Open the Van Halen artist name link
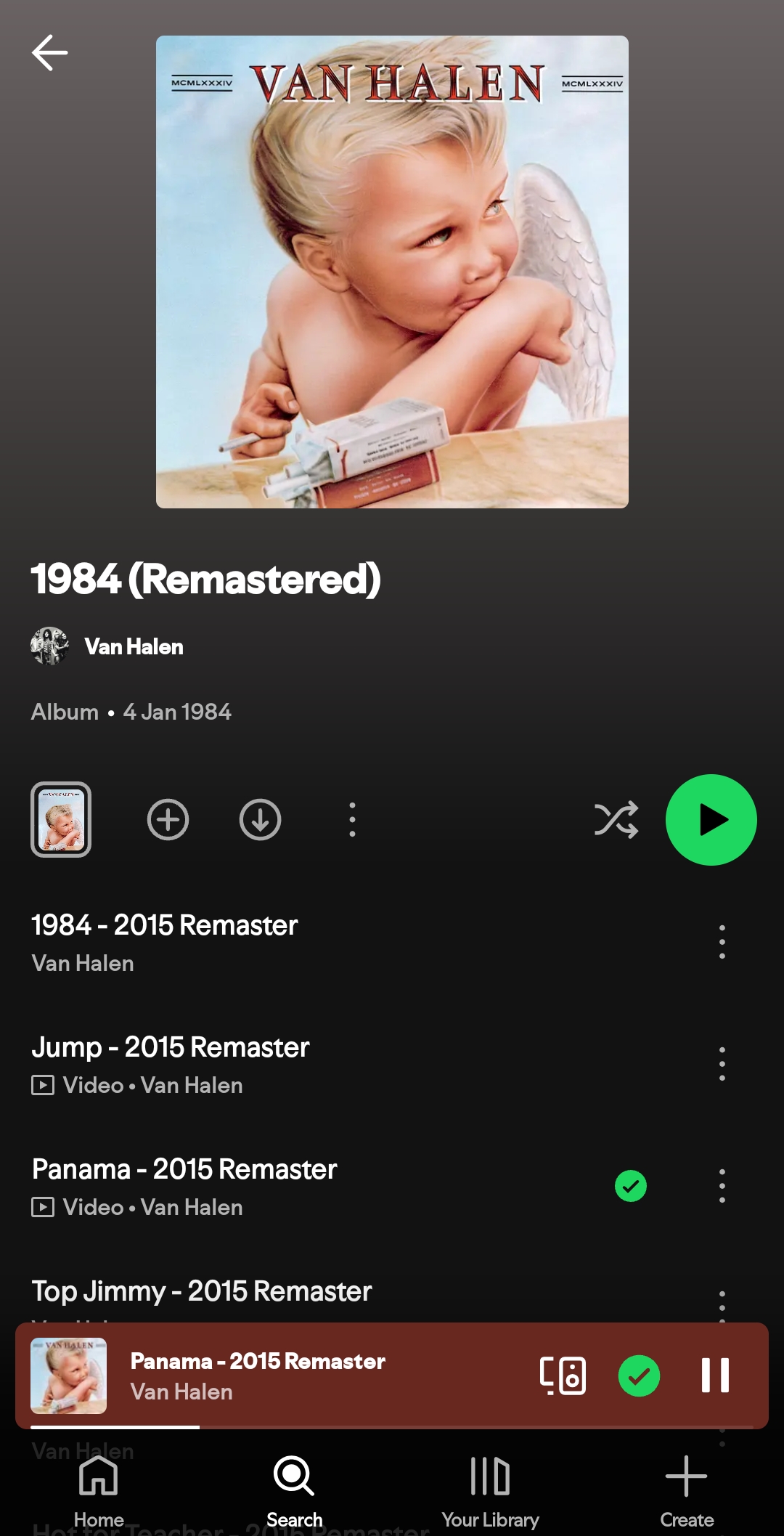Image resolution: width=784 pixels, height=1536 pixels. 134,646
